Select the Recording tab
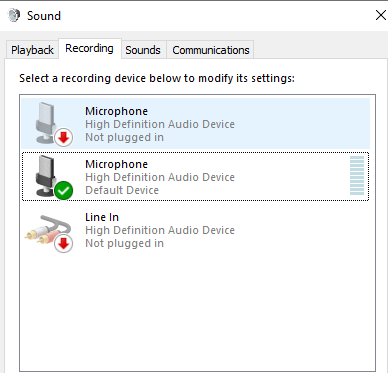 (89, 49)
